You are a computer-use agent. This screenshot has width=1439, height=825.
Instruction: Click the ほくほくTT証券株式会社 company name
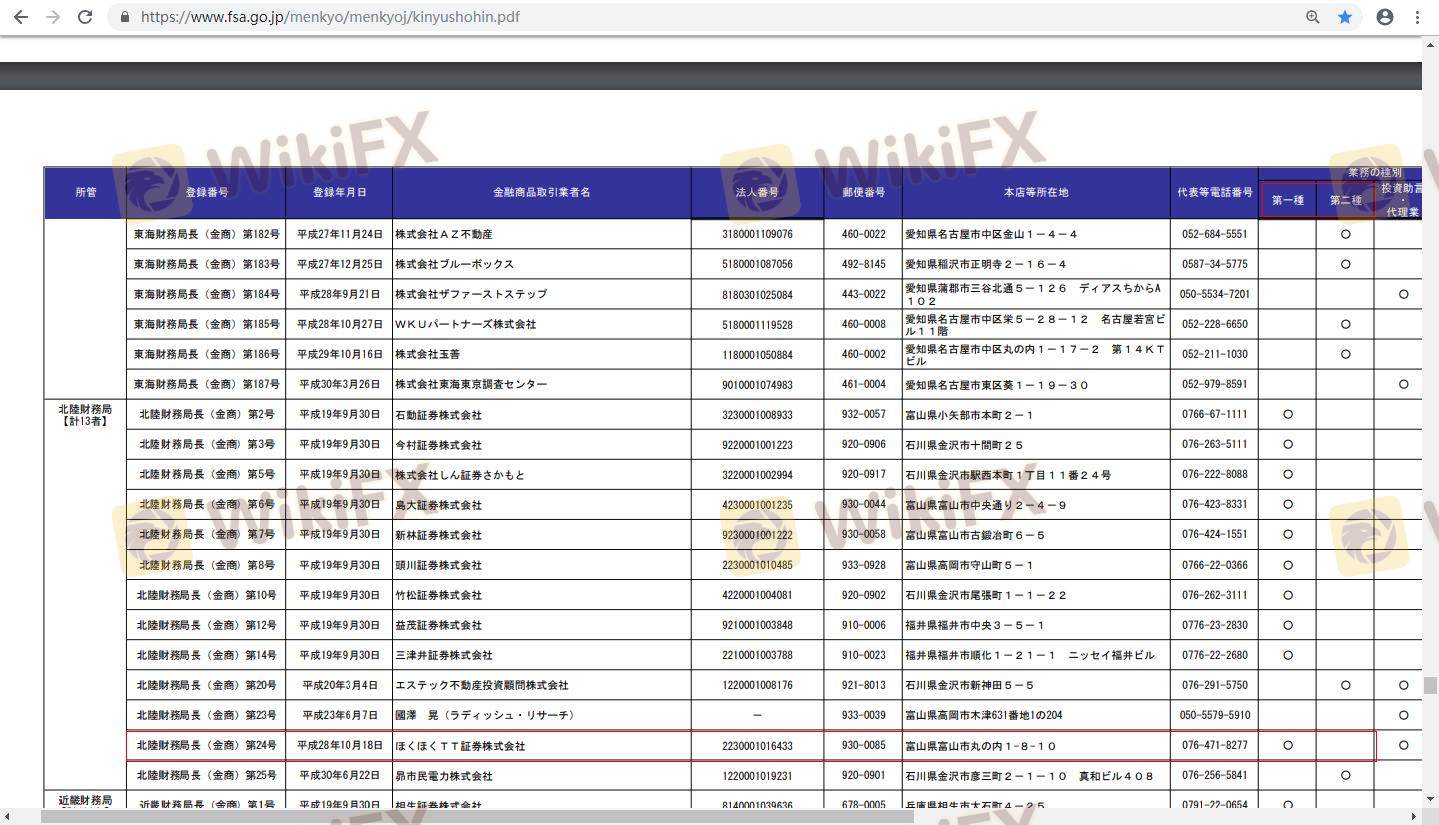point(460,746)
